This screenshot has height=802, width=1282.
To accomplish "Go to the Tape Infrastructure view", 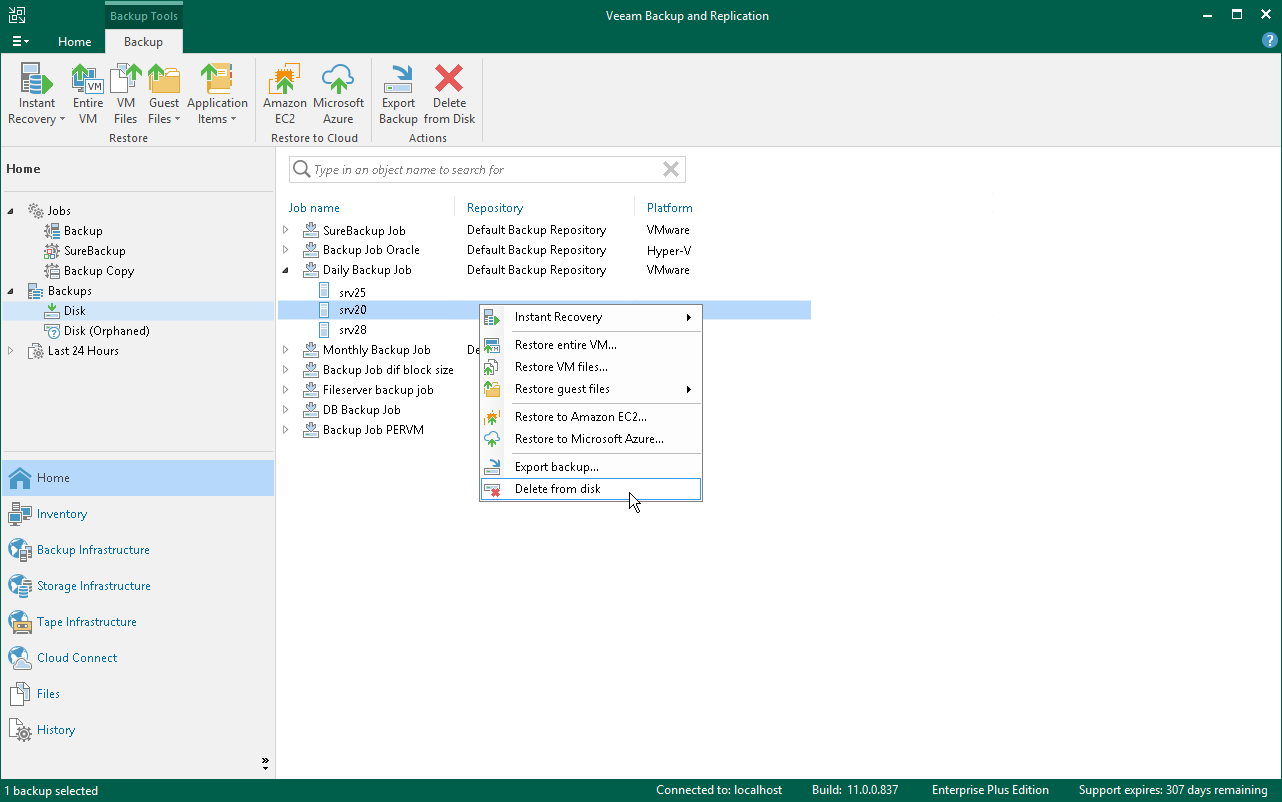I will click(86, 622).
